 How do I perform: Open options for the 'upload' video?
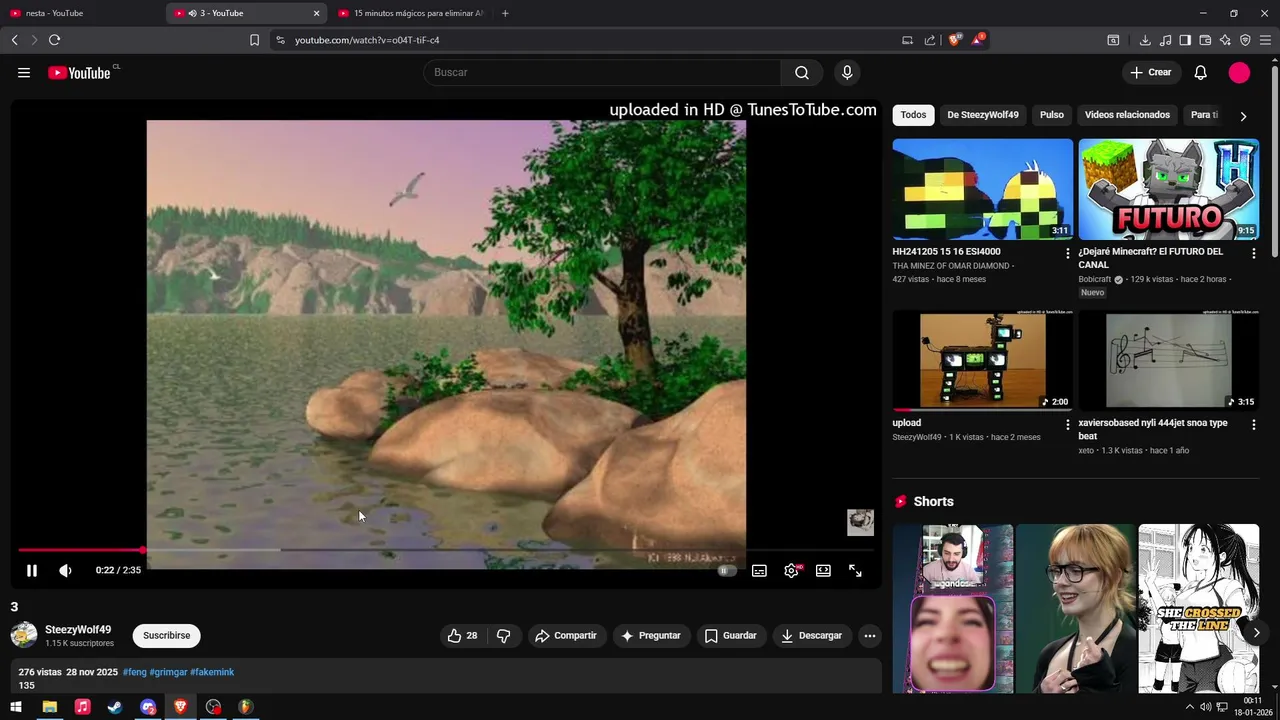1067,425
